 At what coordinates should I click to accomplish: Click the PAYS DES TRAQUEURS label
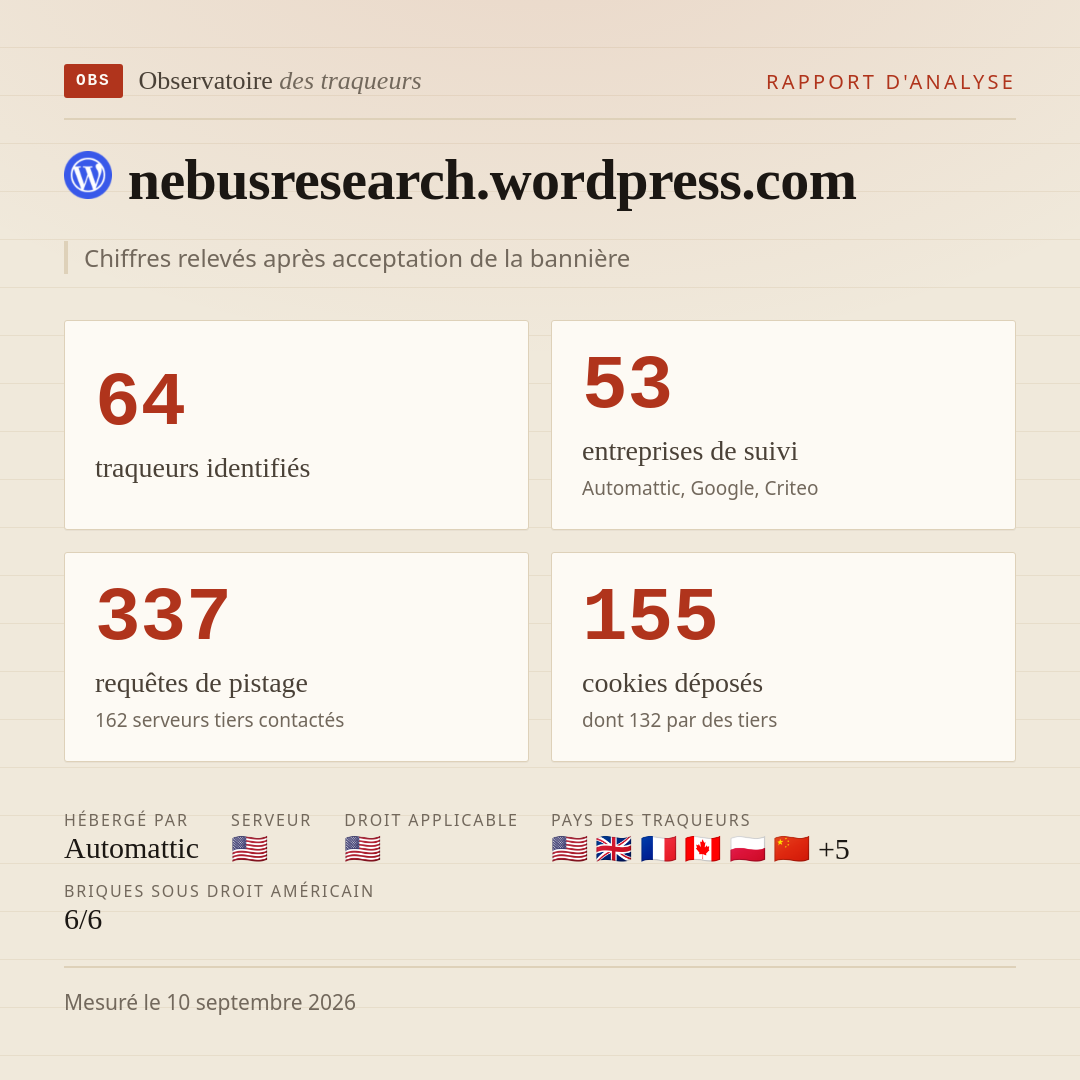coord(650,820)
